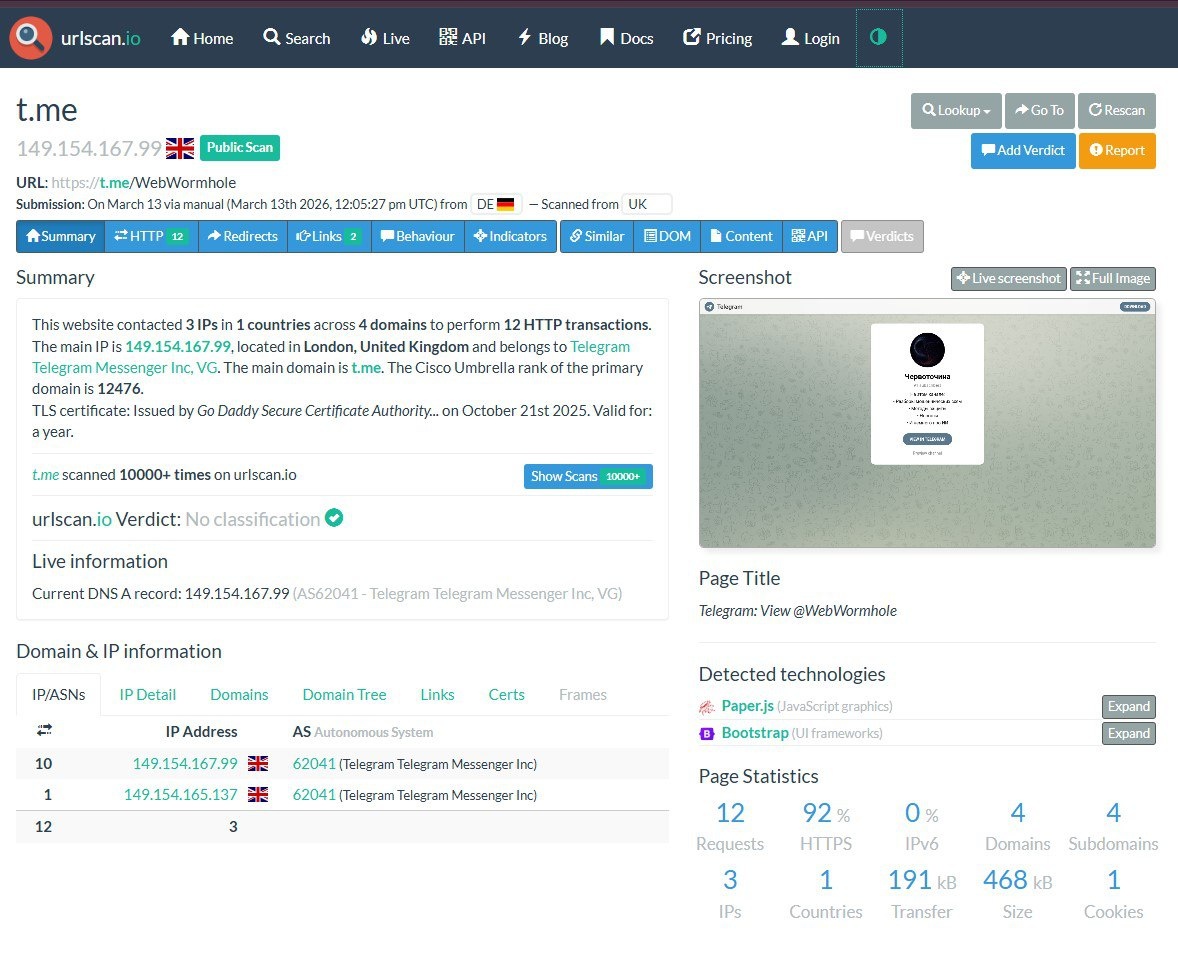Image resolution: width=1178 pixels, height=964 pixels.
Task: Click the Login link
Action: point(811,38)
